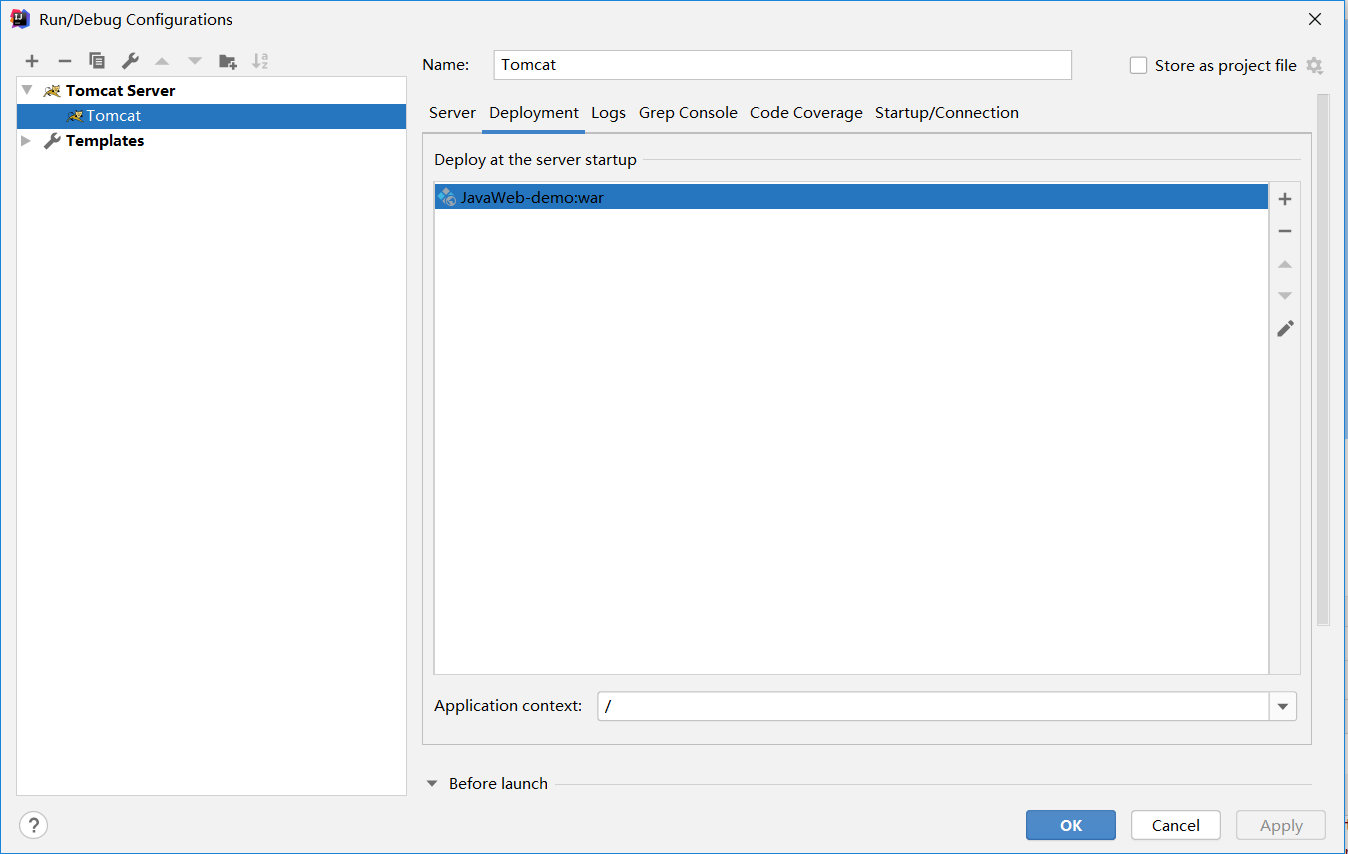Select the Tomcat Server group label
This screenshot has width=1348, height=854.
pyautogui.click(x=120, y=91)
